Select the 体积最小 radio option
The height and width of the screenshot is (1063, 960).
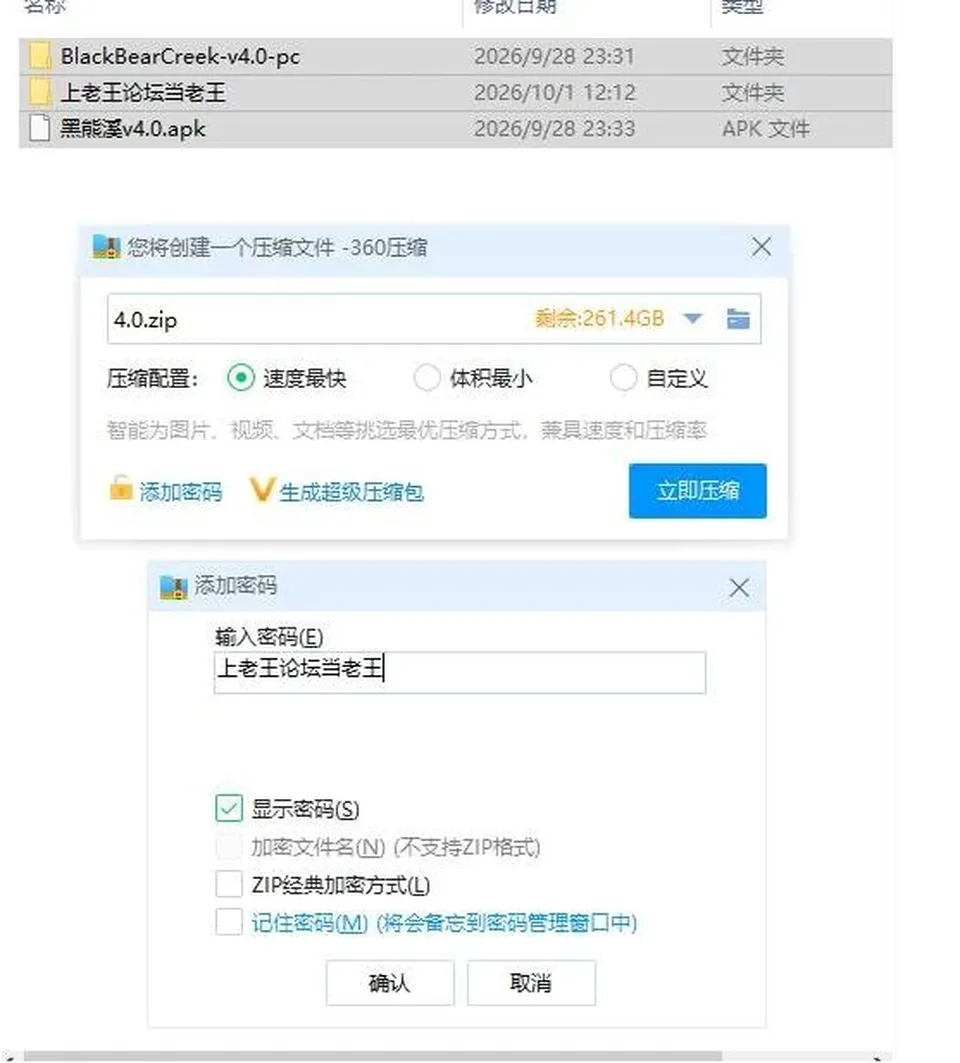427,378
